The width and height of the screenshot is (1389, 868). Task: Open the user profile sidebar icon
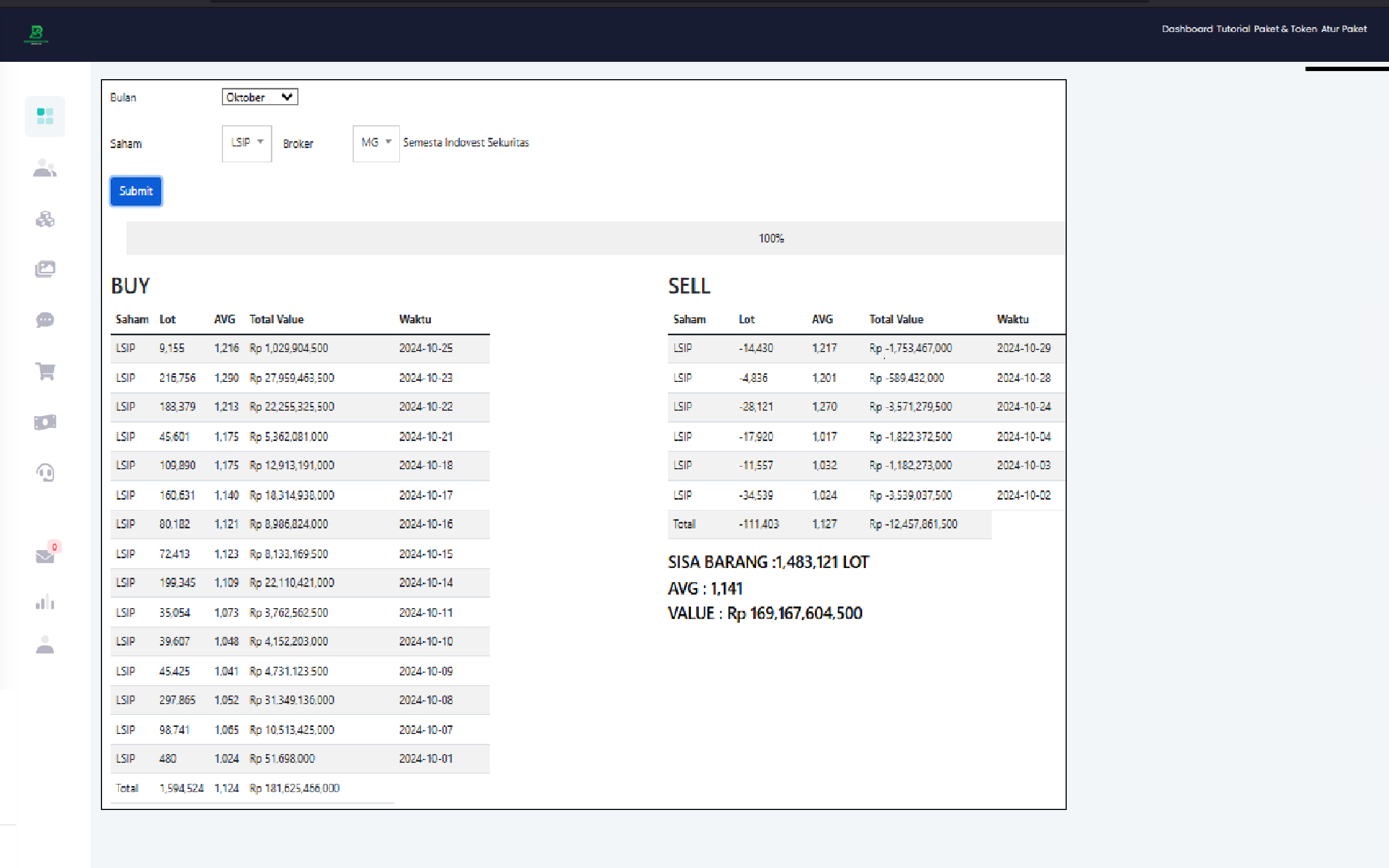click(x=45, y=644)
